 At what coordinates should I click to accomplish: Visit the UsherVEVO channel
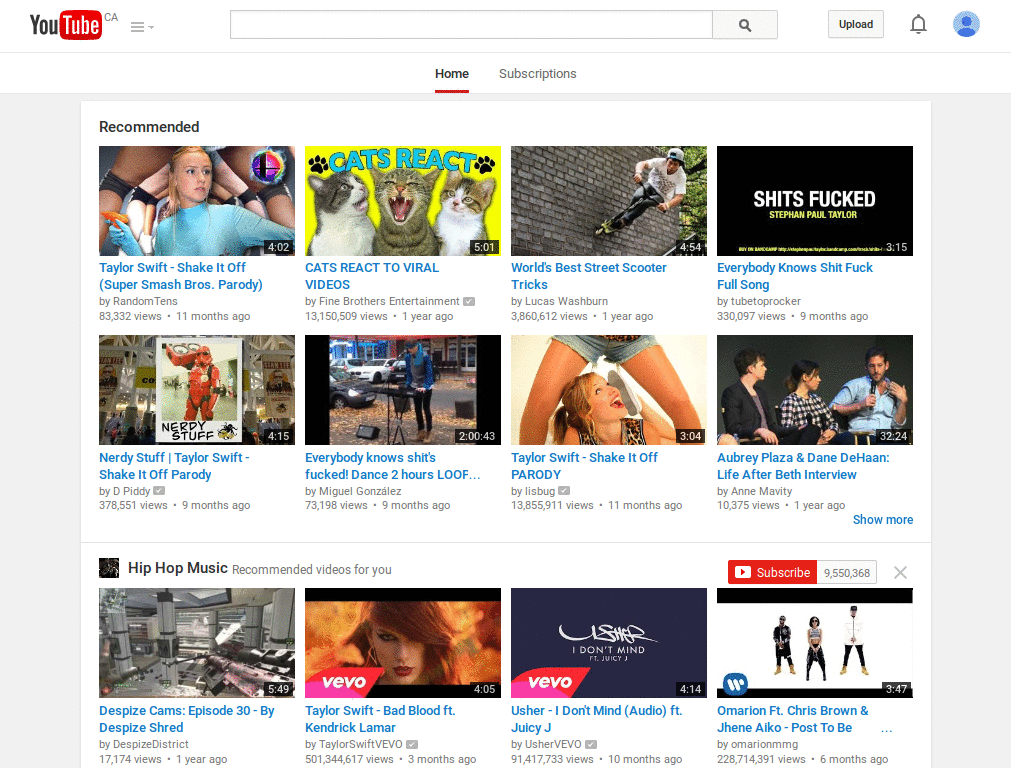pyautogui.click(x=553, y=744)
